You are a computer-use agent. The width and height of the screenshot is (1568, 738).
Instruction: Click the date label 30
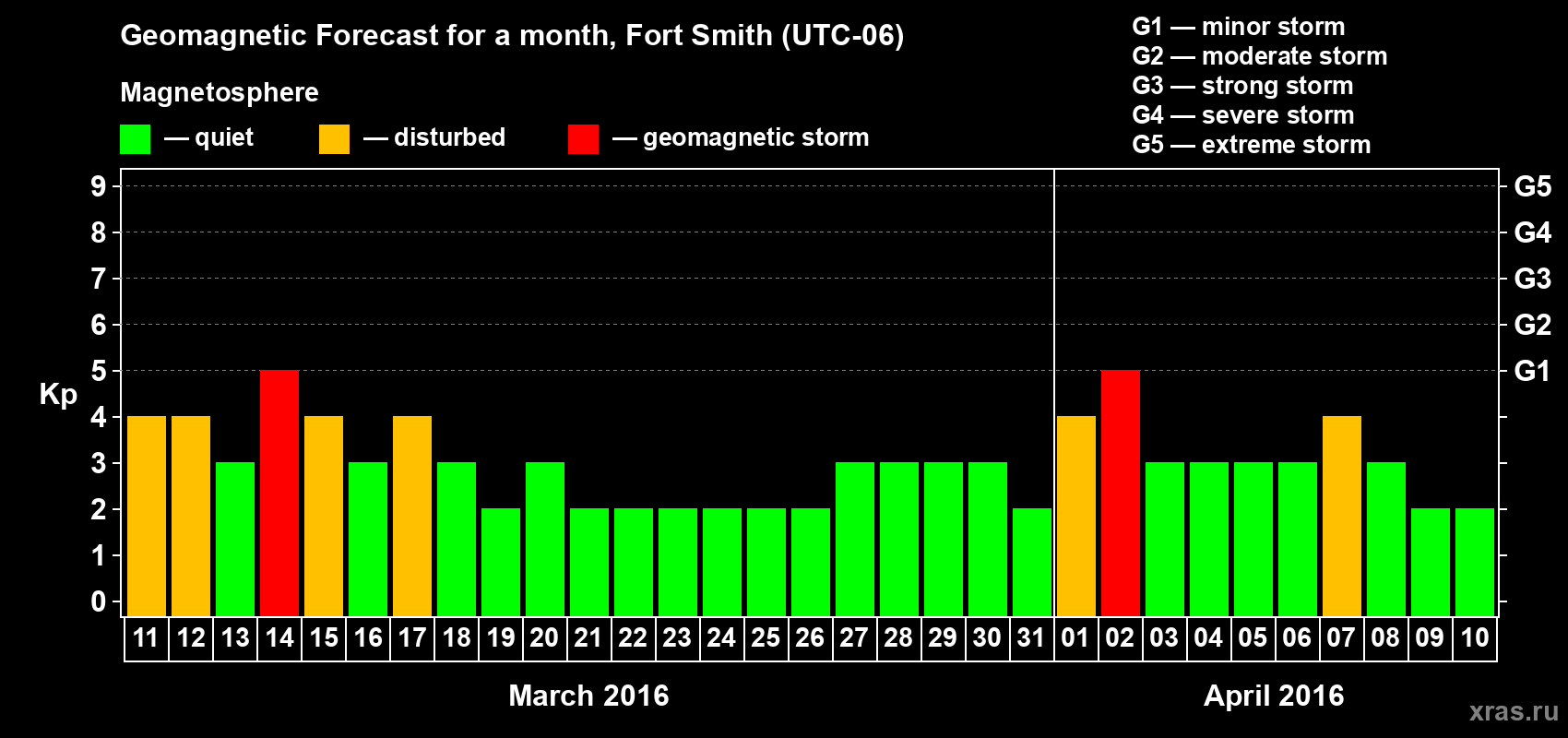(x=988, y=637)
